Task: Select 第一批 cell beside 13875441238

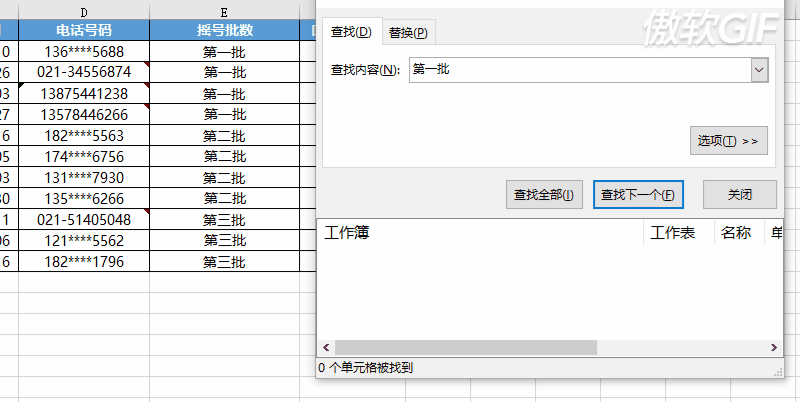Action: click(224, 93)
